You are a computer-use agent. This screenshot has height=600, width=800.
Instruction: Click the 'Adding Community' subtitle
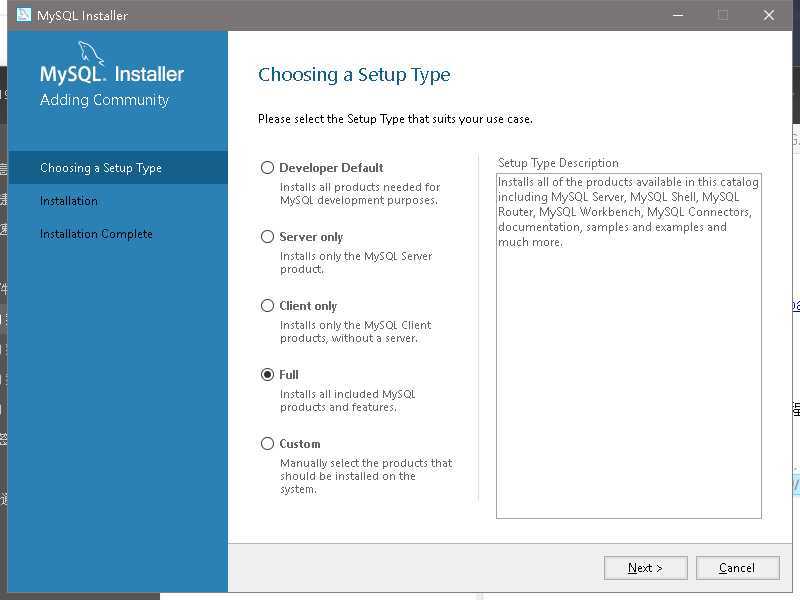[x=105, y=100]
